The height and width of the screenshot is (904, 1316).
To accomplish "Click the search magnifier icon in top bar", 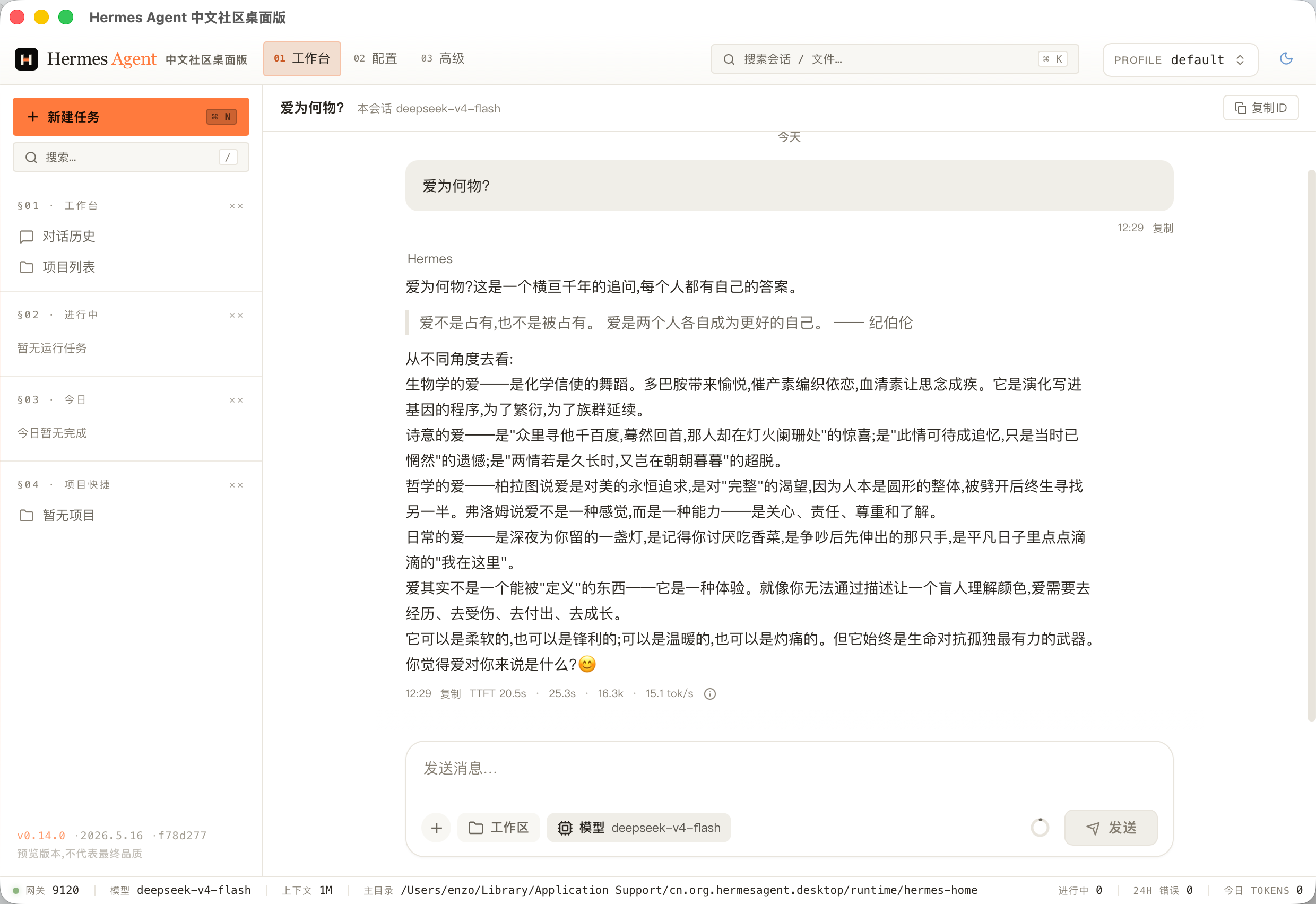I will pos(729,59).
